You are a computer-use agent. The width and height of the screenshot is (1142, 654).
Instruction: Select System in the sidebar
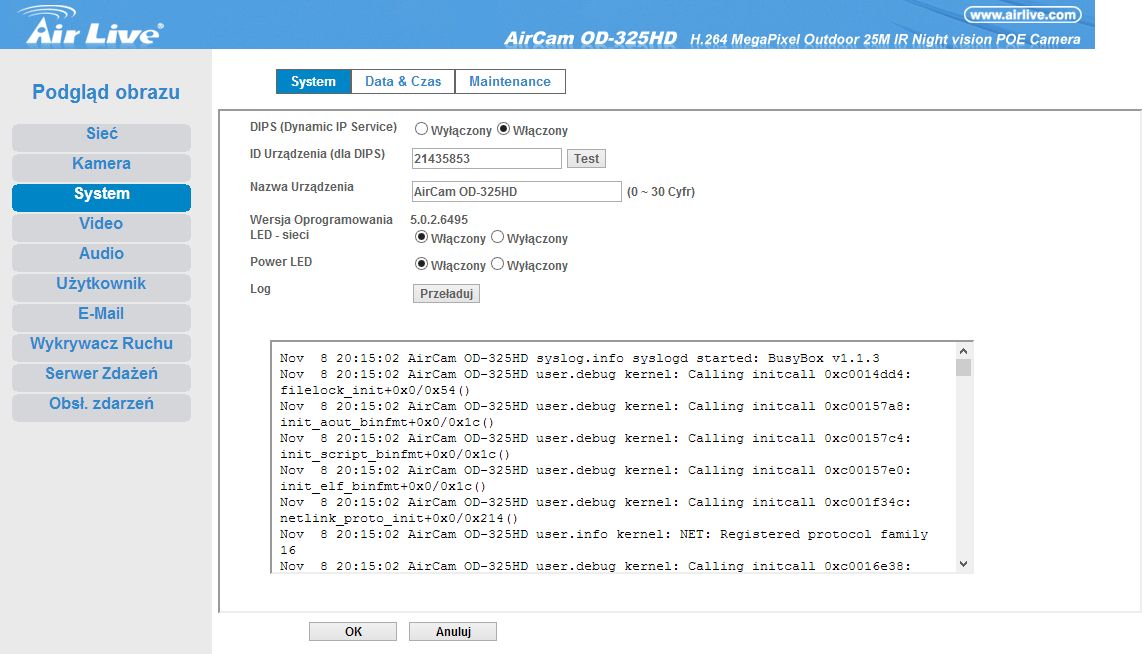101,195
